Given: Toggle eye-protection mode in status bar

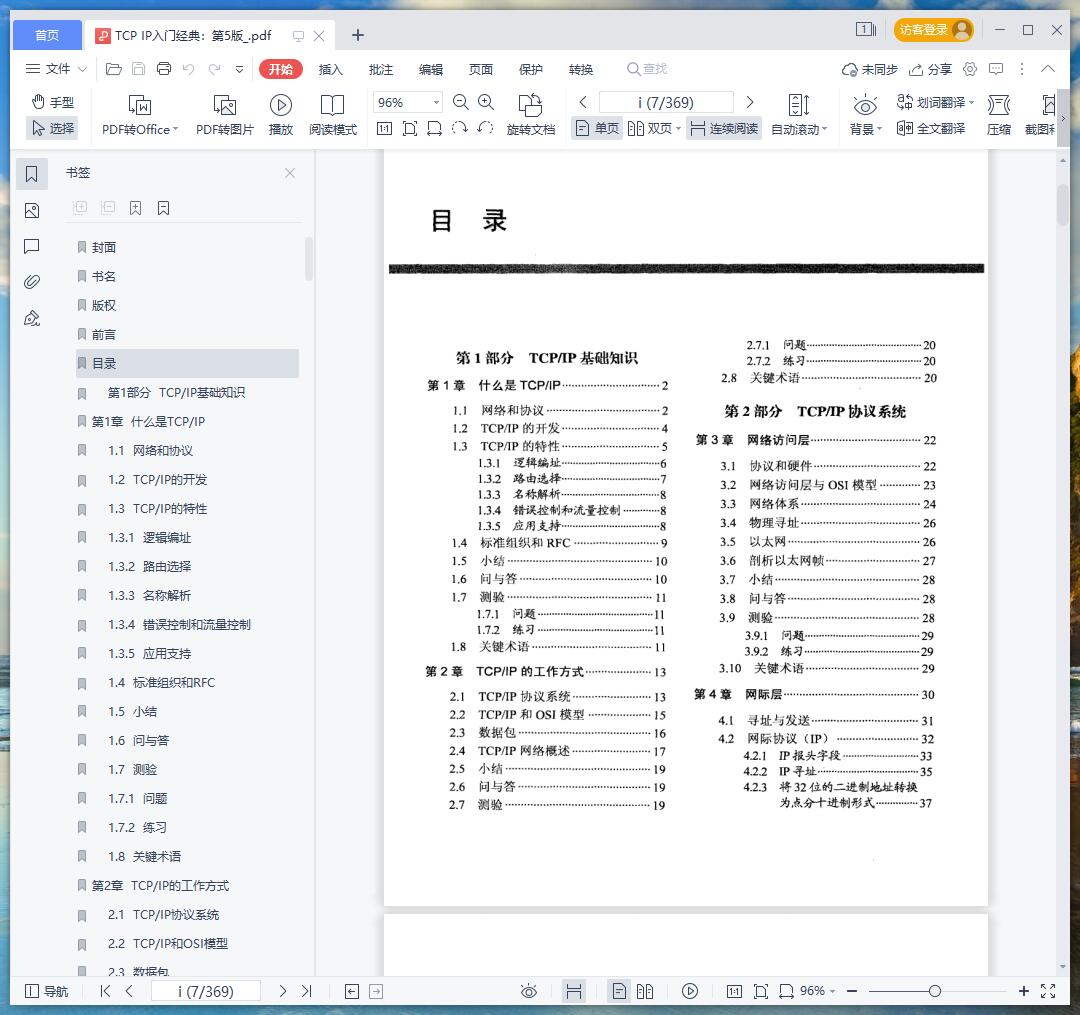Looking at the screenshot, I should pyautogui.click(x=529, y=991).
